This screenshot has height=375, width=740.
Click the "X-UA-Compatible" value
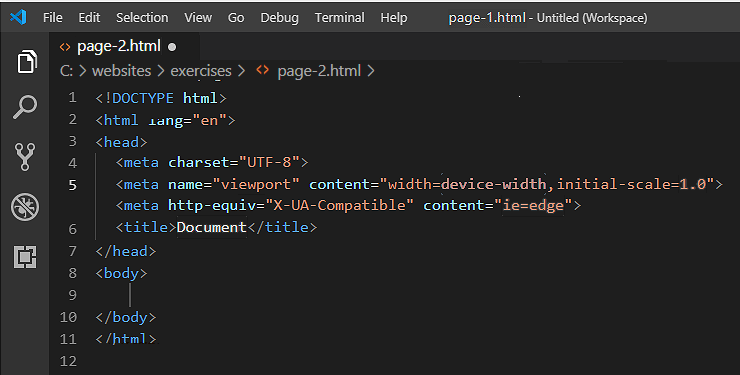coord(339,205)
